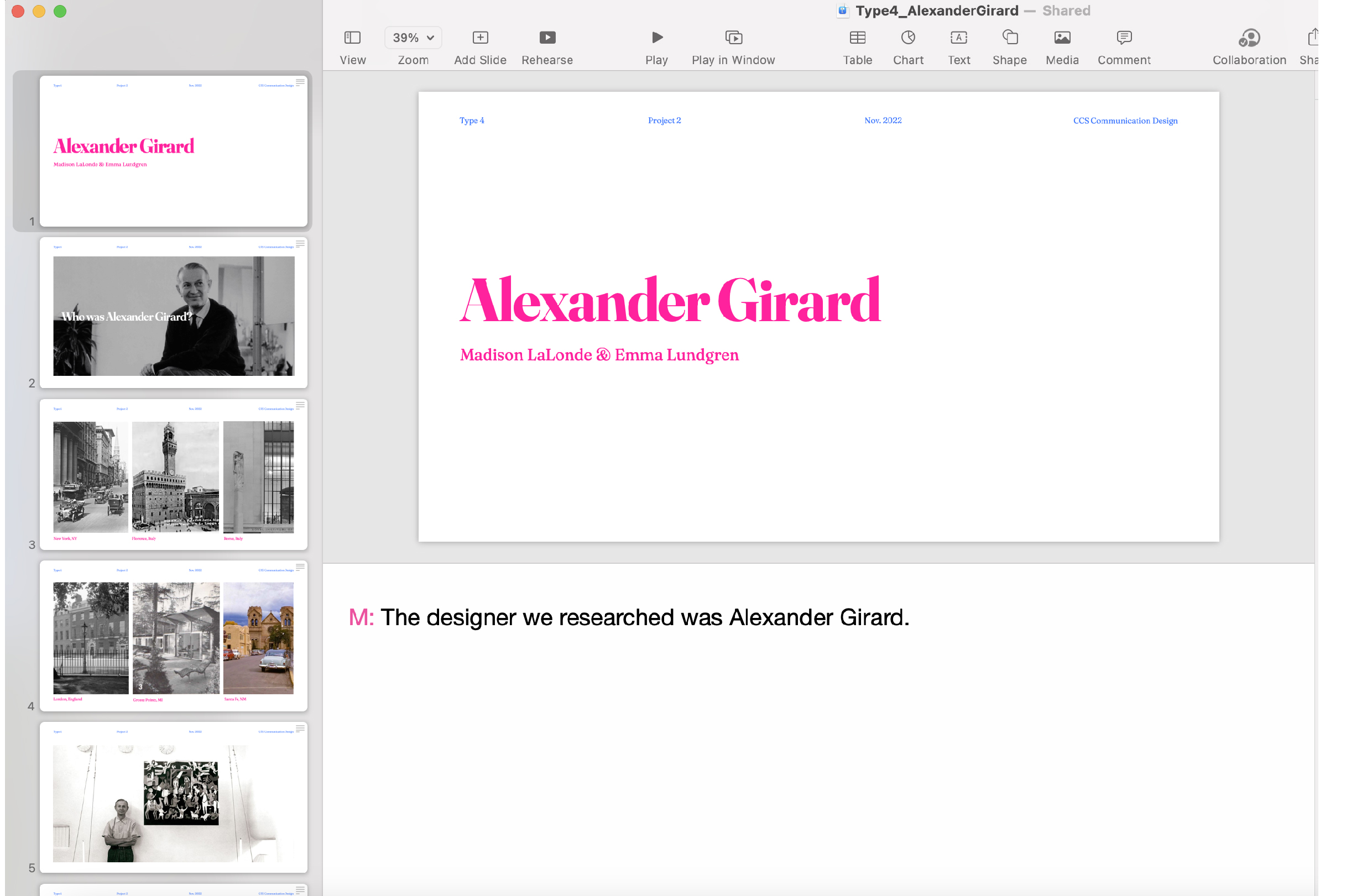Viewport: 1367px width, 896px height.
Task: Select slide 3 with city photos
Action: (174, 475)
